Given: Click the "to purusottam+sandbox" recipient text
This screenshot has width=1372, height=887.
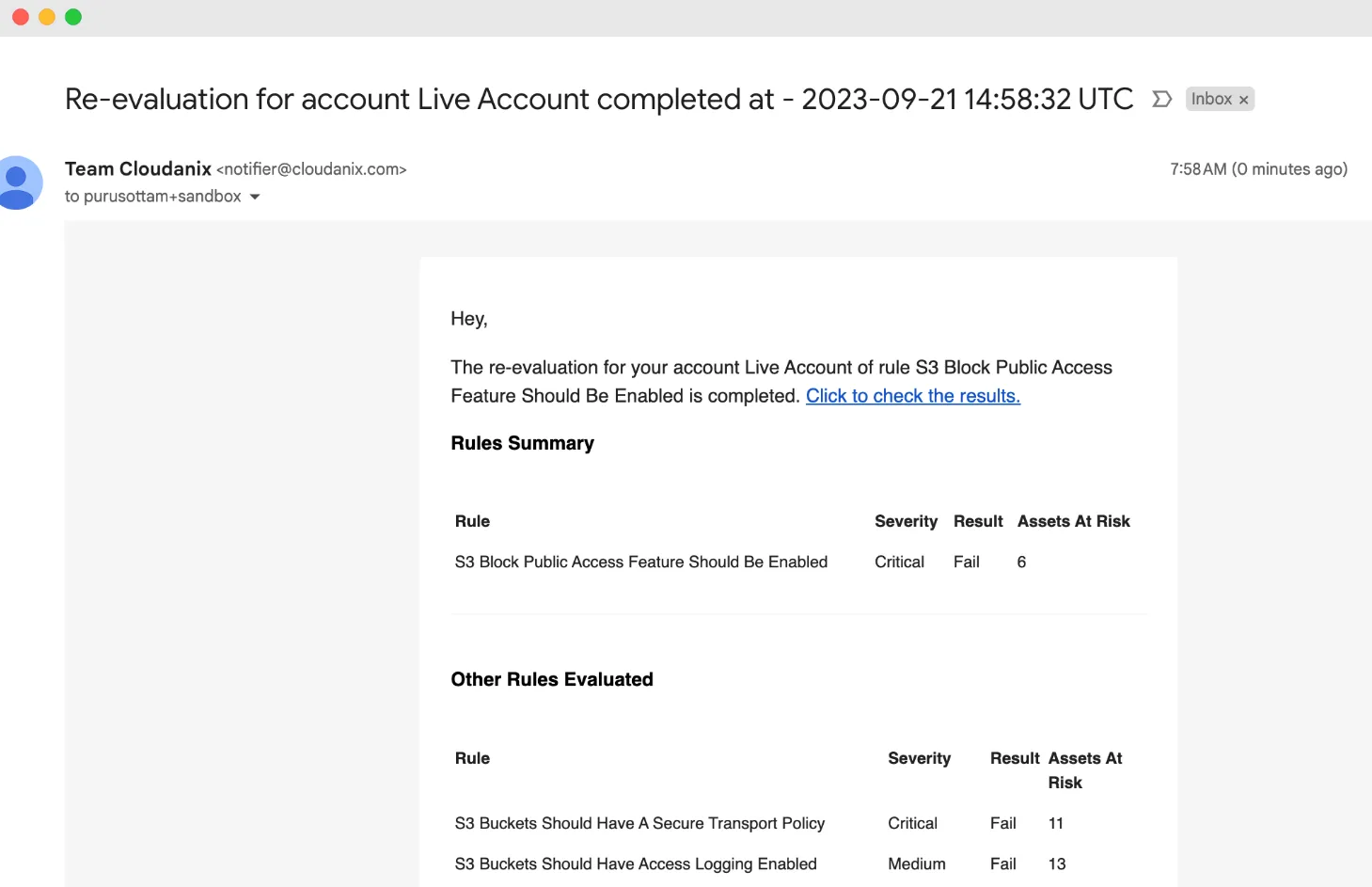Looking at the screenshot, I should (152, 197).
